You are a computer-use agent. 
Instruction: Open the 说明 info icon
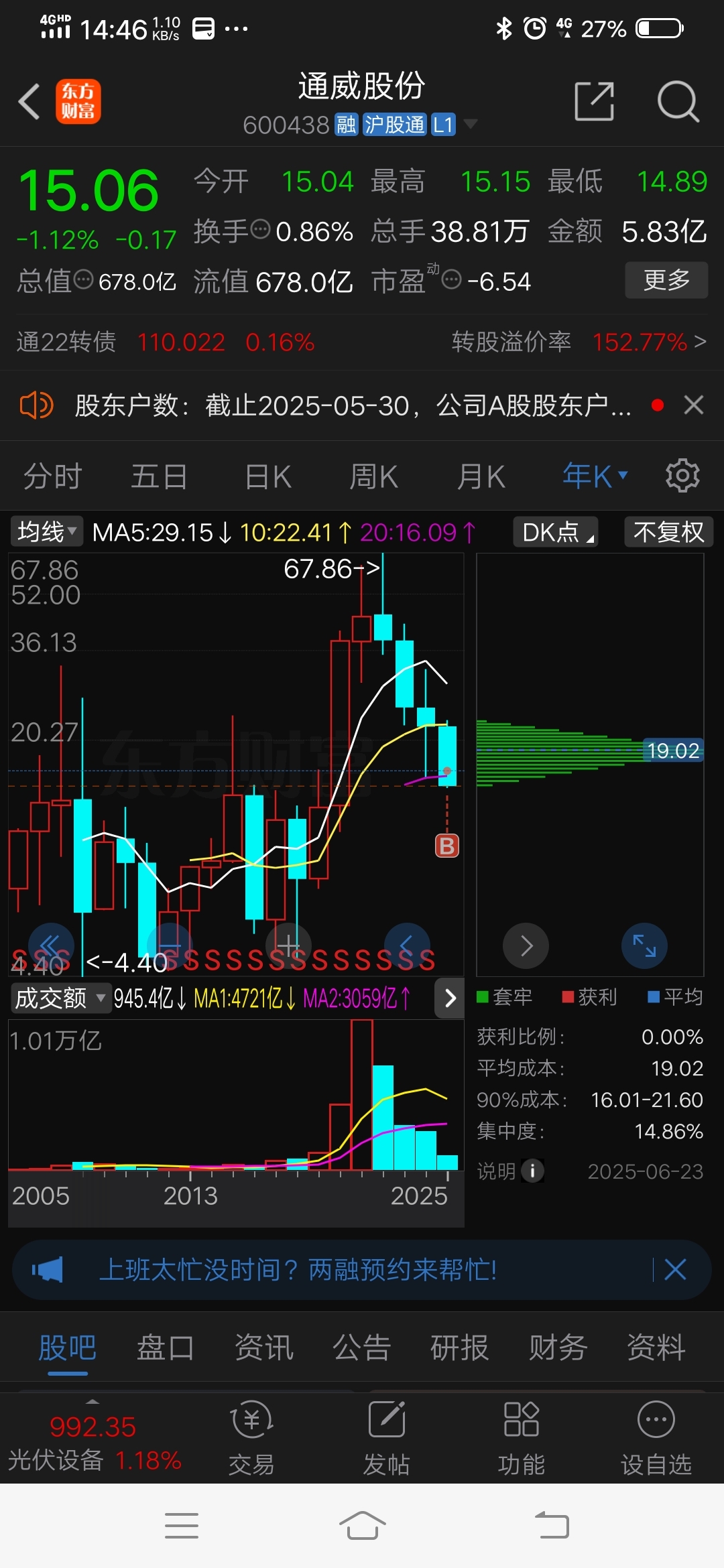tap(532, 1171)
